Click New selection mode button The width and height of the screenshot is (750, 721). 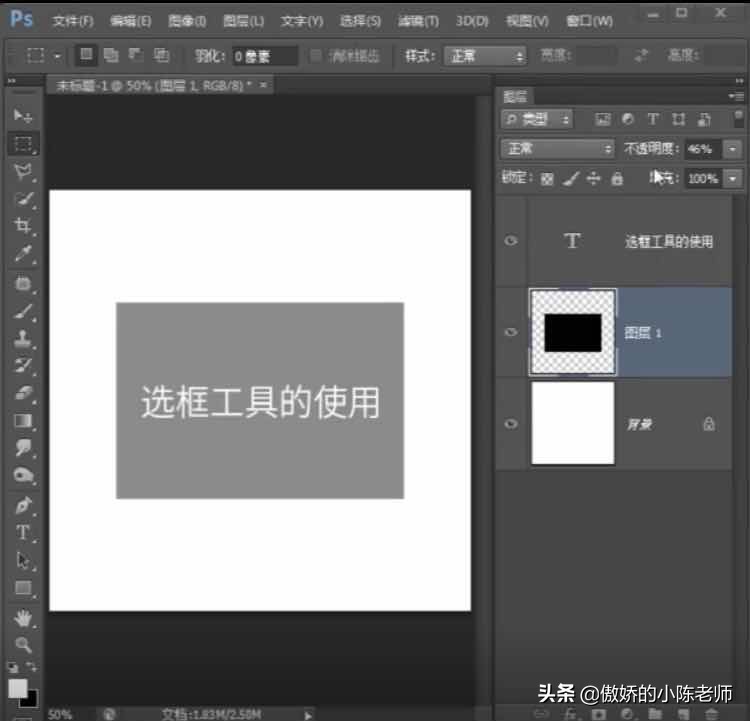pyautogui.click(x=86, y=55)
